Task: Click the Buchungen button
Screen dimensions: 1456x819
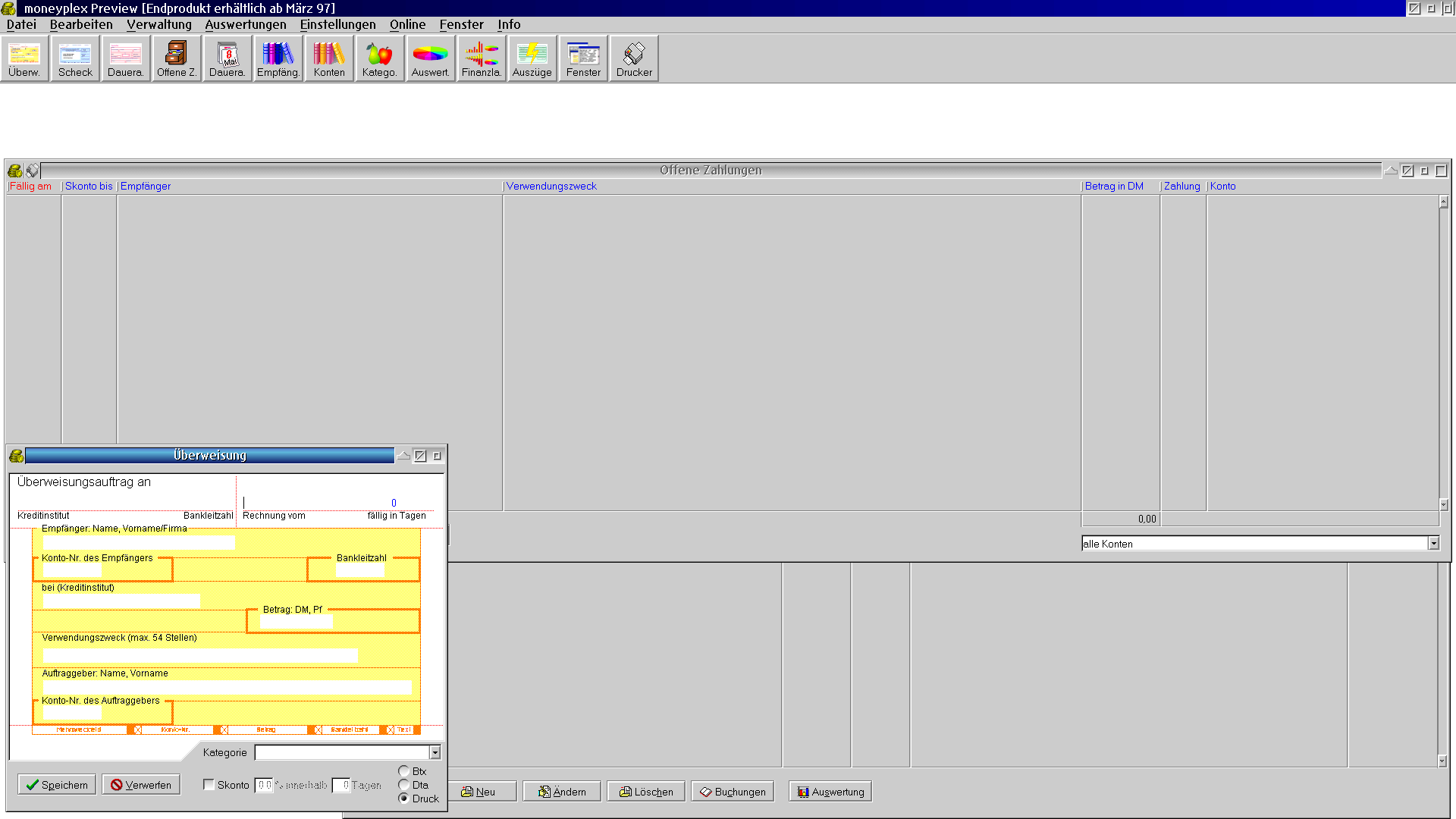Action: pos(733,792)
